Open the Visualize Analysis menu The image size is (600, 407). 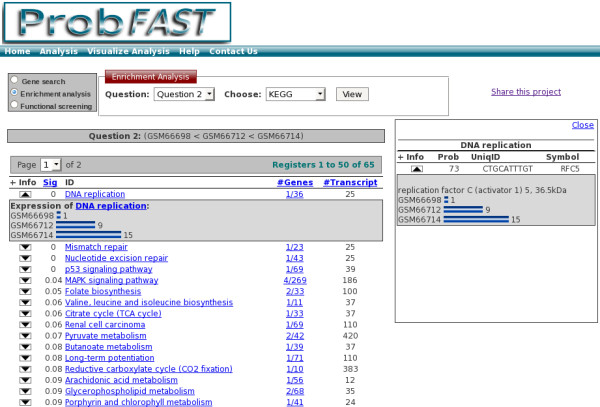tap(131, 51)
